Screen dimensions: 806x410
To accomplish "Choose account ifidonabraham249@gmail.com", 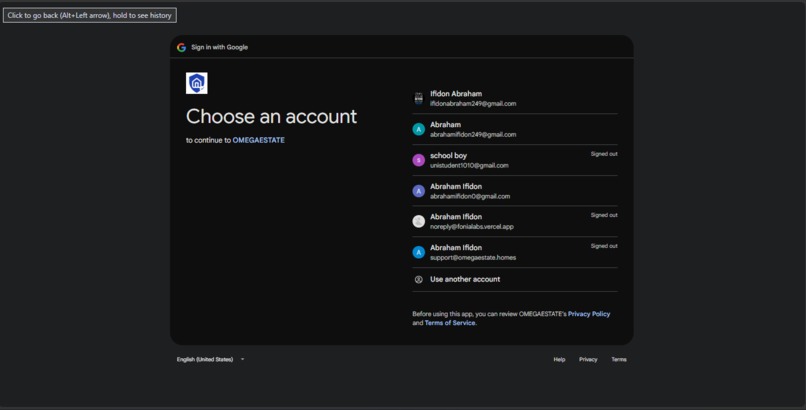I will (515, 98).
